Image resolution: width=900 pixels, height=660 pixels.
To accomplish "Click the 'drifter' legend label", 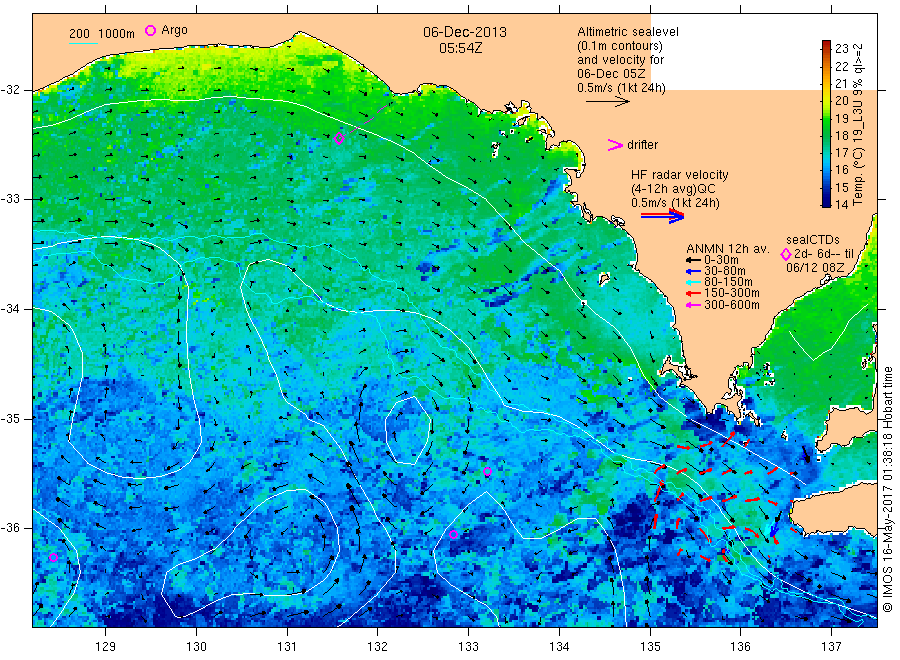I will (x=642, y=145).
